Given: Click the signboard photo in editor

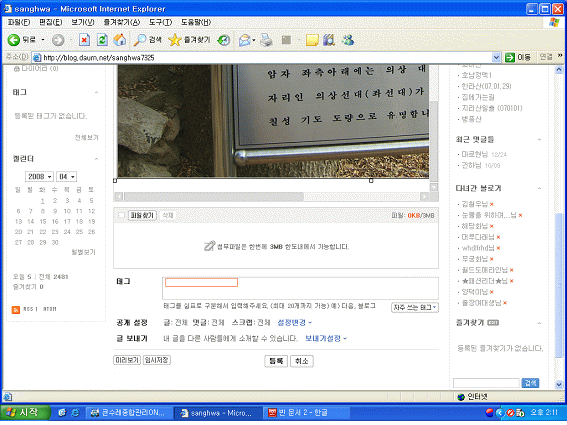Looking at the screenshot, I should click(x=273, y=121).
